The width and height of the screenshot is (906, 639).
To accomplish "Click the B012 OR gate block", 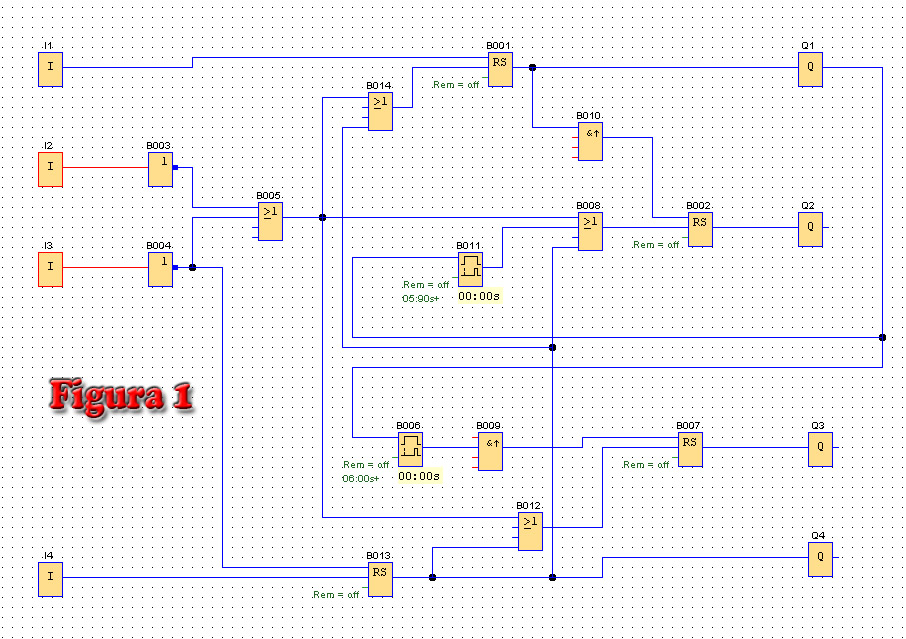I will (530, 531).
